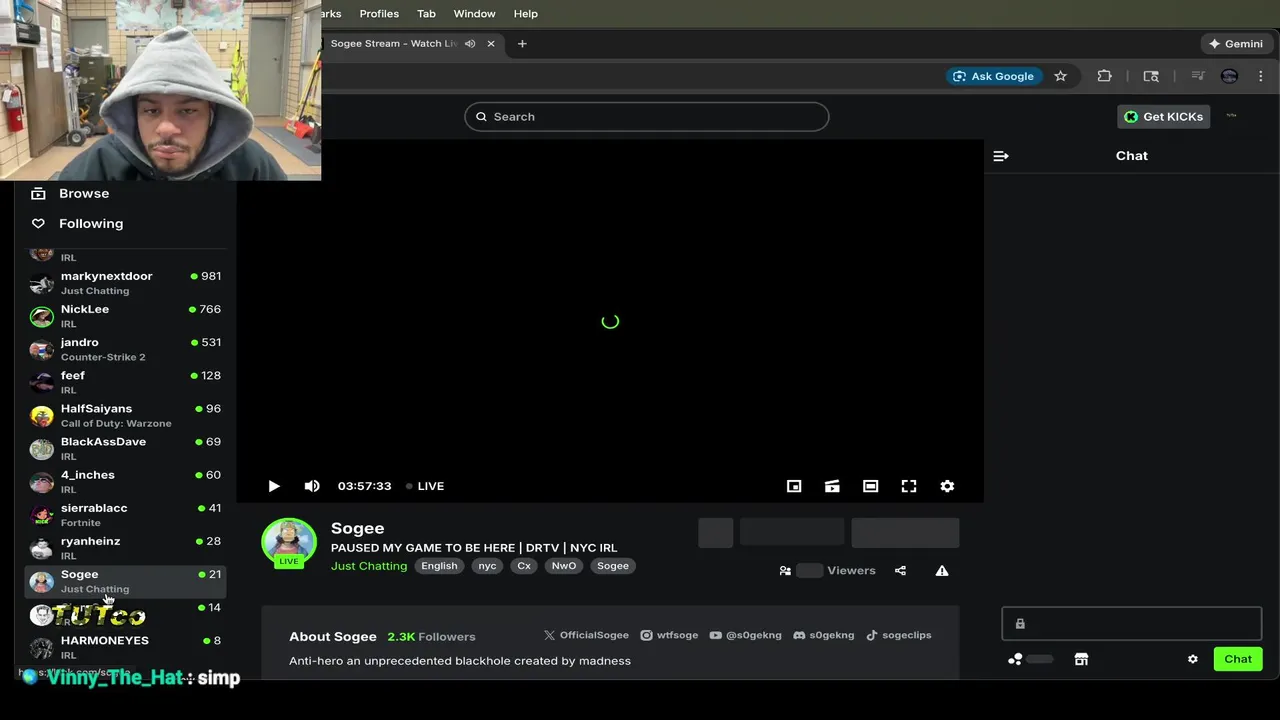
Task: Open the Tab menu
Action: click(x=426, y=14)
